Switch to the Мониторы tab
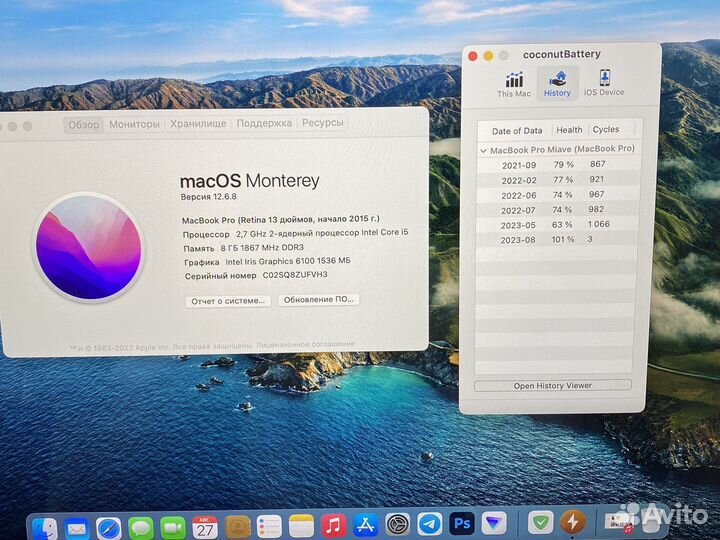The width and height of the screenshot is (720, 540). 135,124
